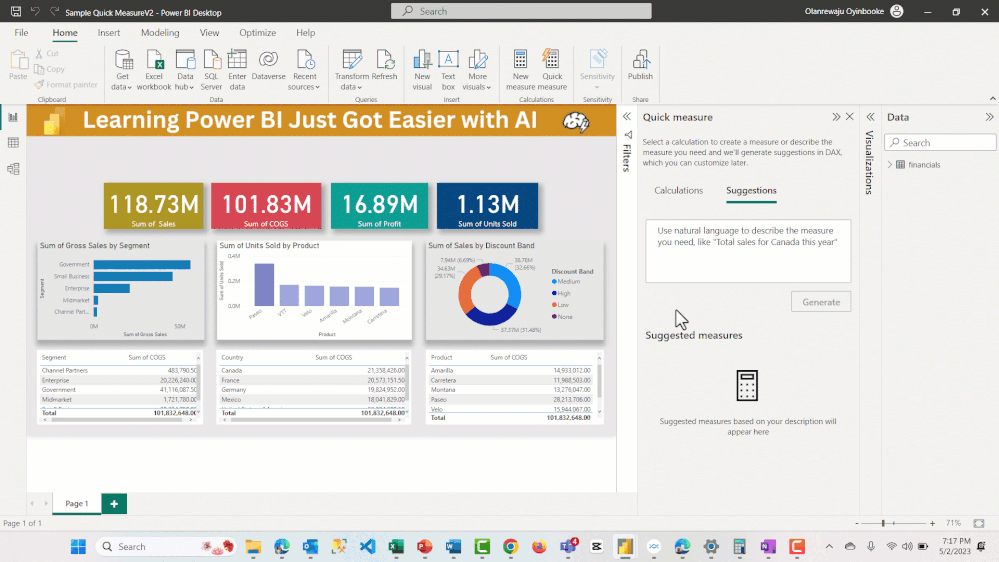Click the title bar Search box

(521, 11)
